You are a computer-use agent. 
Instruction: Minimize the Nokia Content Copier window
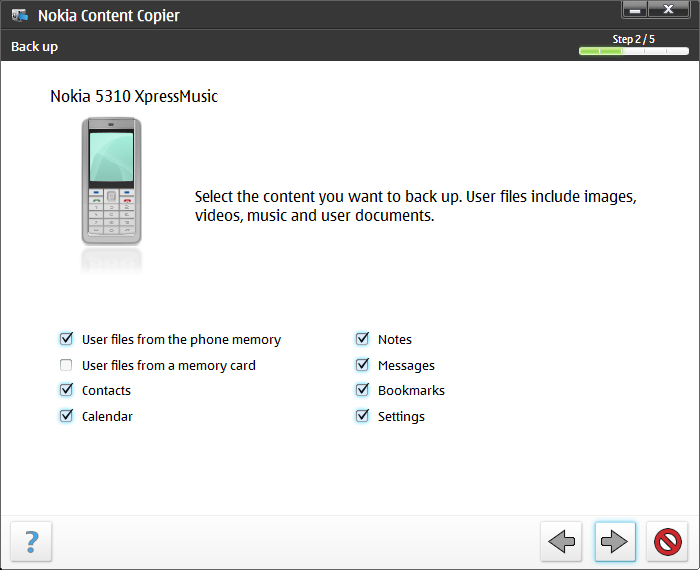635,9
